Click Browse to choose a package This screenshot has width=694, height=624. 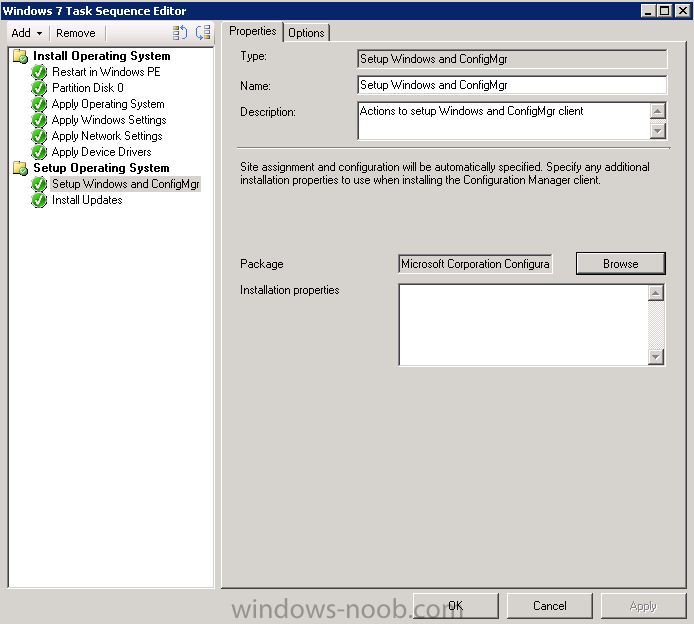621,264
